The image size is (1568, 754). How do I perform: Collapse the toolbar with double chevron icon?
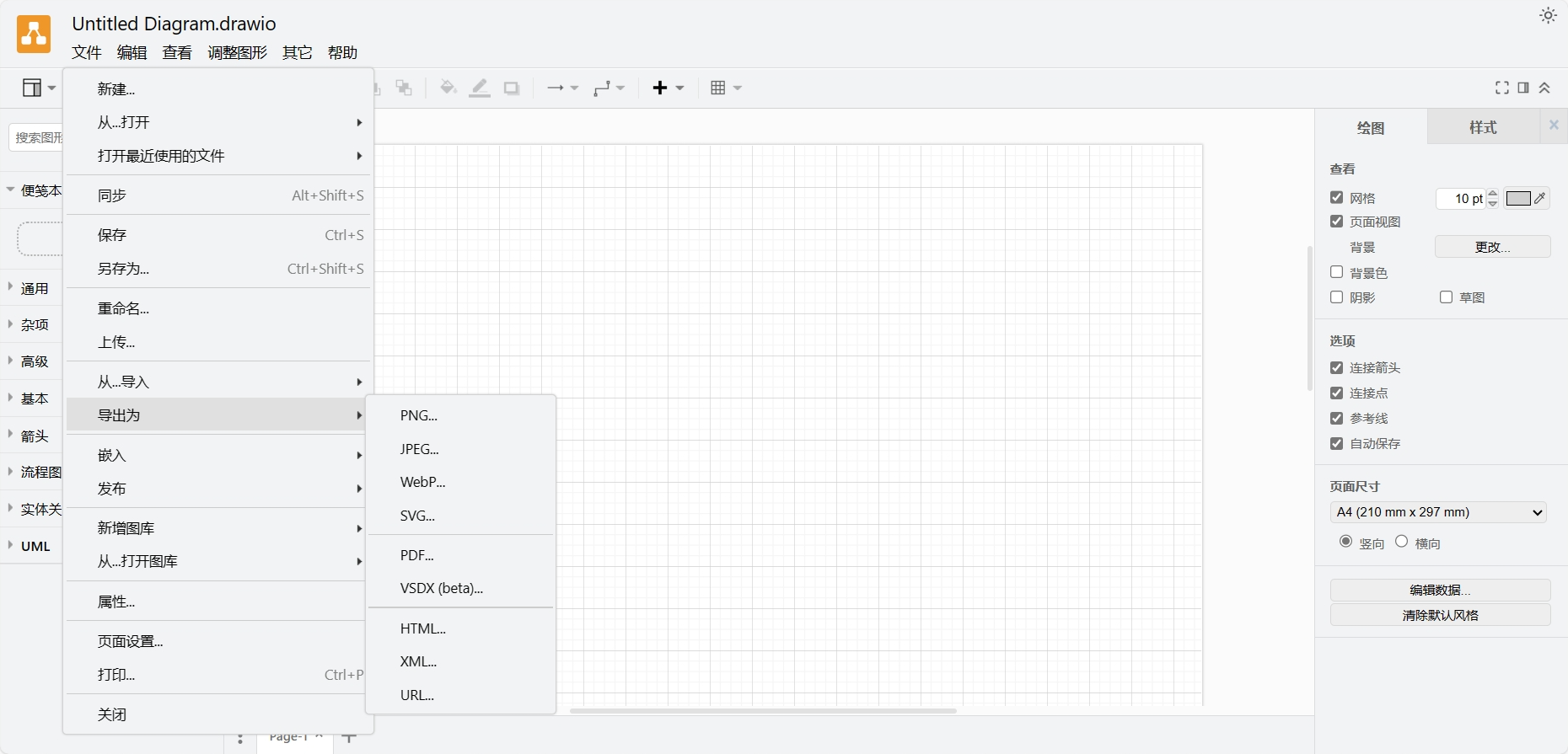[x=1544, y=88]
